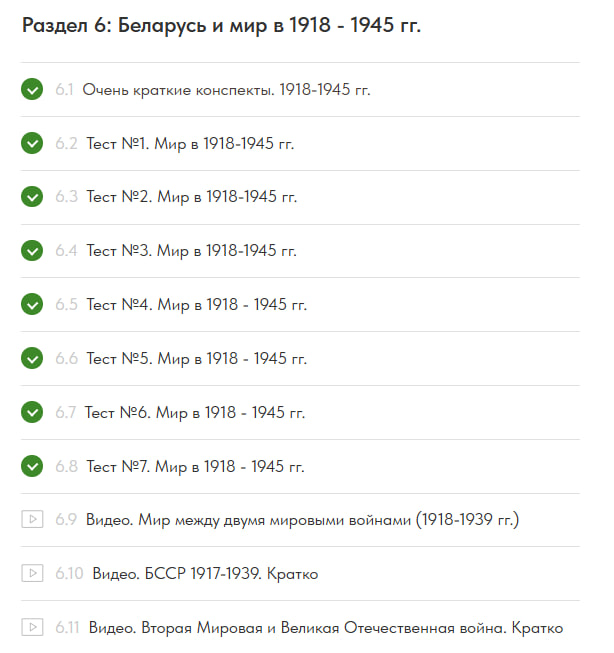Click completed checkmark next to Тест №1

point(32,144)
